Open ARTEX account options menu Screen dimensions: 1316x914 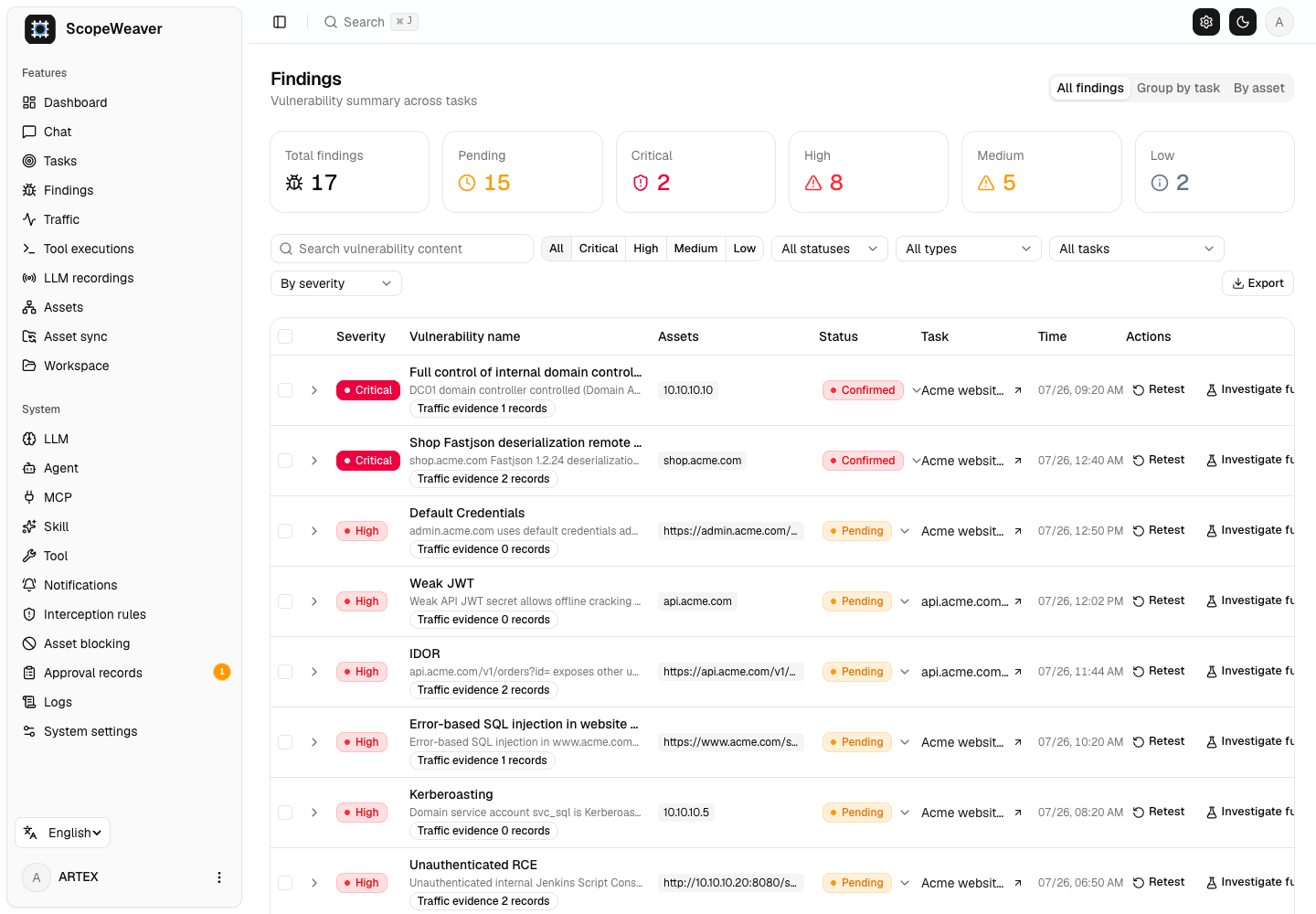coord(219,877)
